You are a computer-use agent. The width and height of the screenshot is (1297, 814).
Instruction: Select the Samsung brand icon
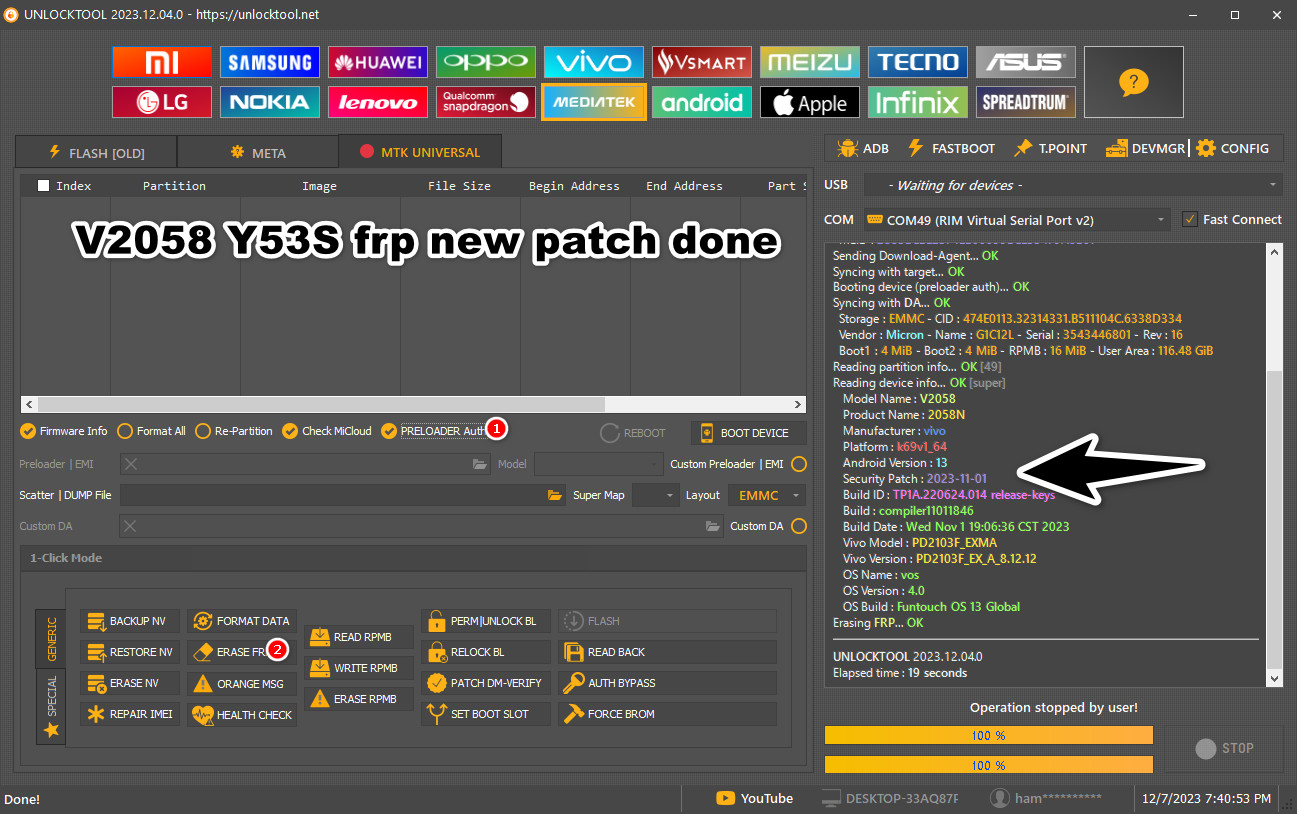(270, 62)
